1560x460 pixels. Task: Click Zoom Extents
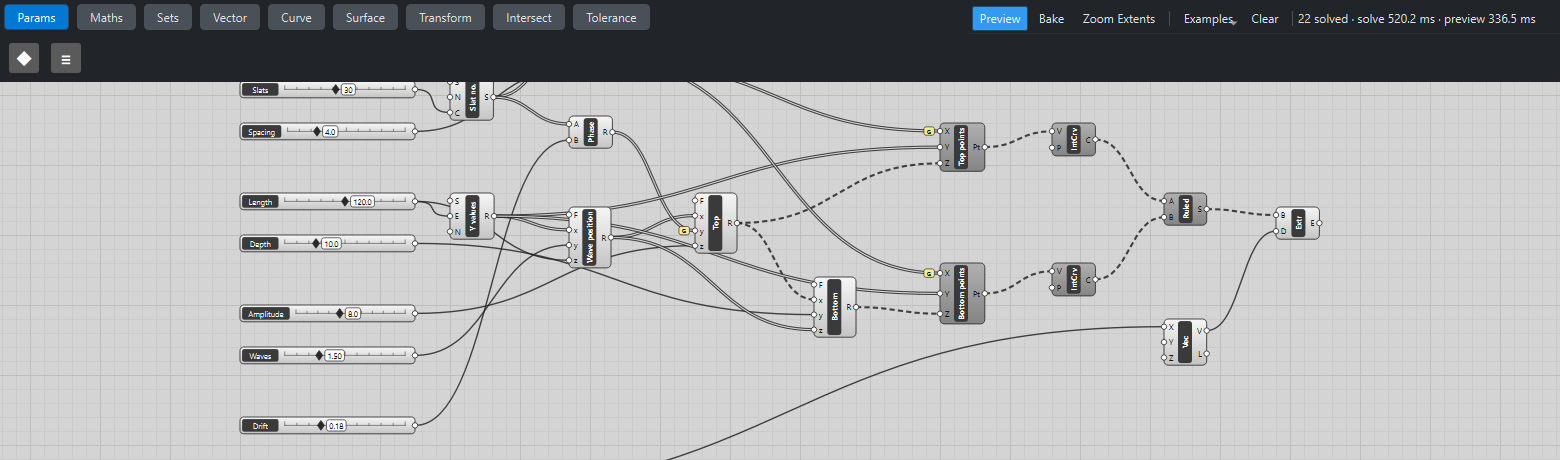coord(1118,19)
